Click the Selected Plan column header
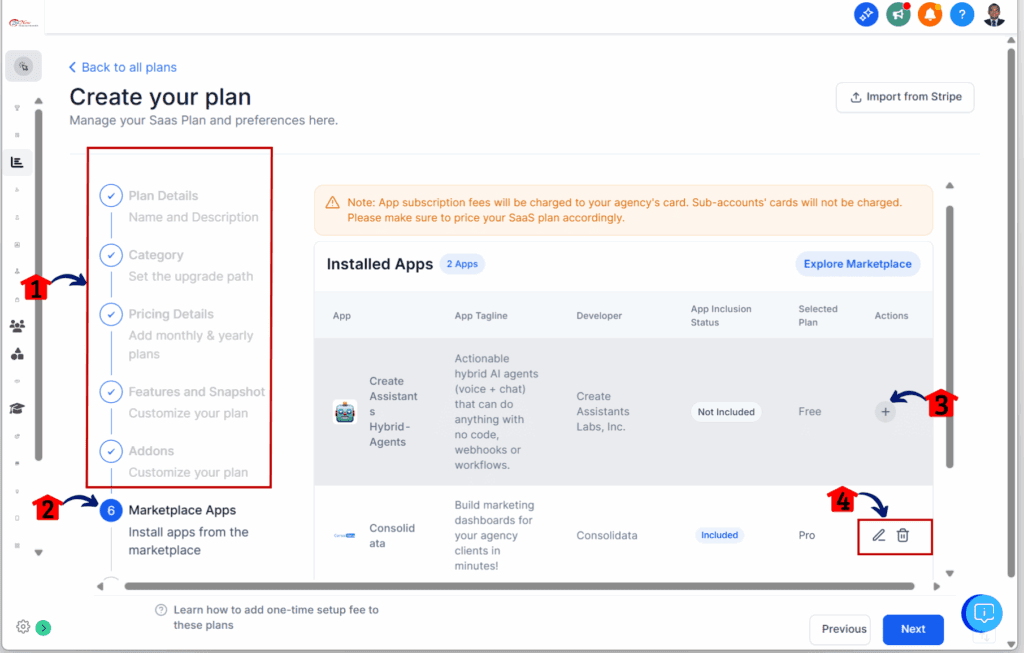 [x=818, y=315]
